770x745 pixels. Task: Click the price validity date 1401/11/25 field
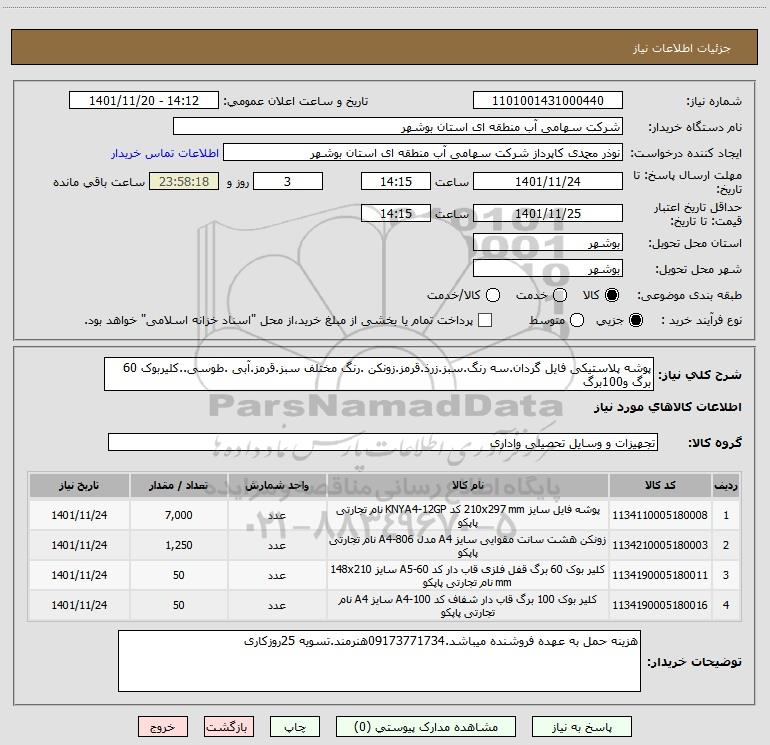548,213
